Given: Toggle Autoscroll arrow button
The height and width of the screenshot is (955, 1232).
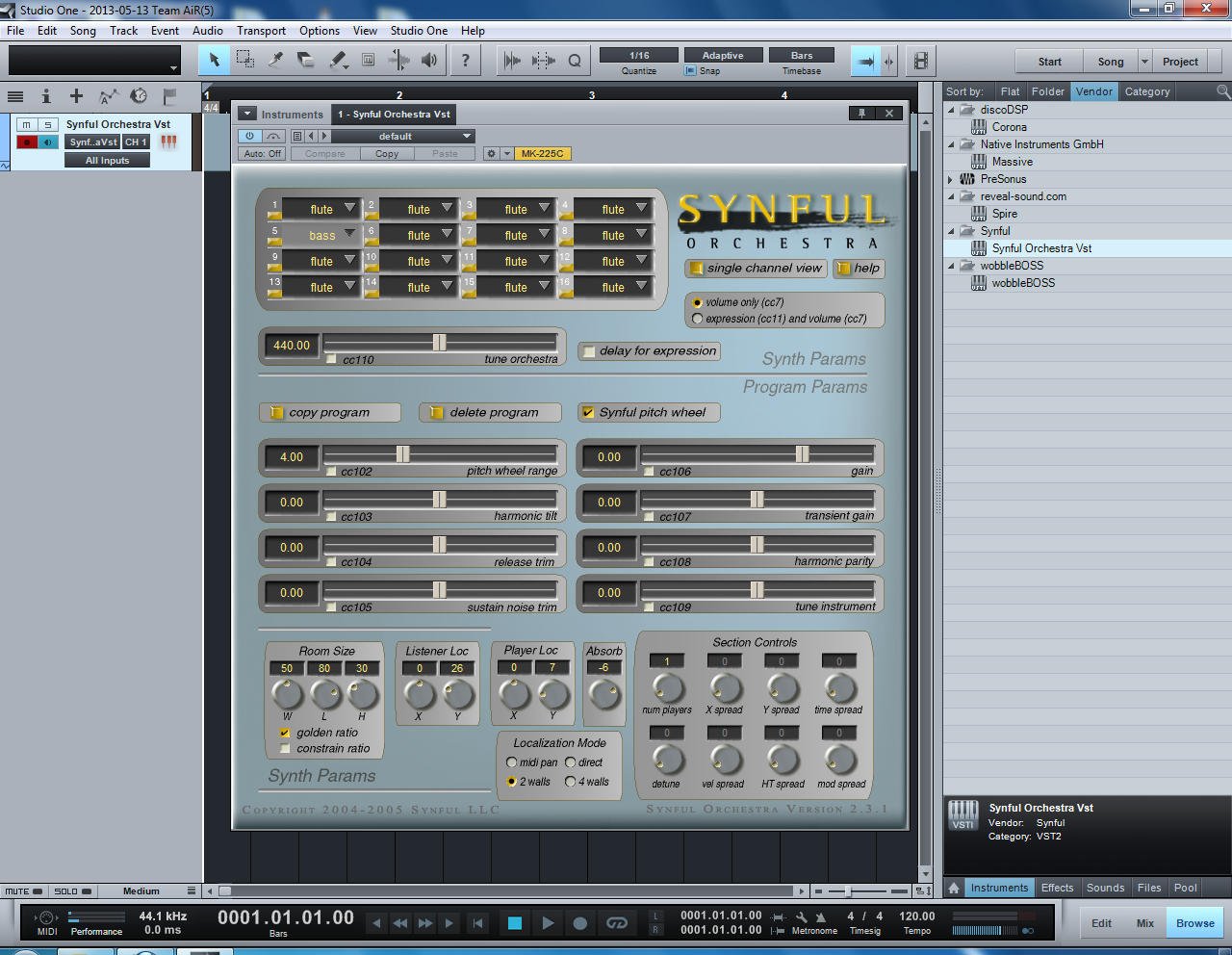Looking at the screenshot, I should pos(865,62).
